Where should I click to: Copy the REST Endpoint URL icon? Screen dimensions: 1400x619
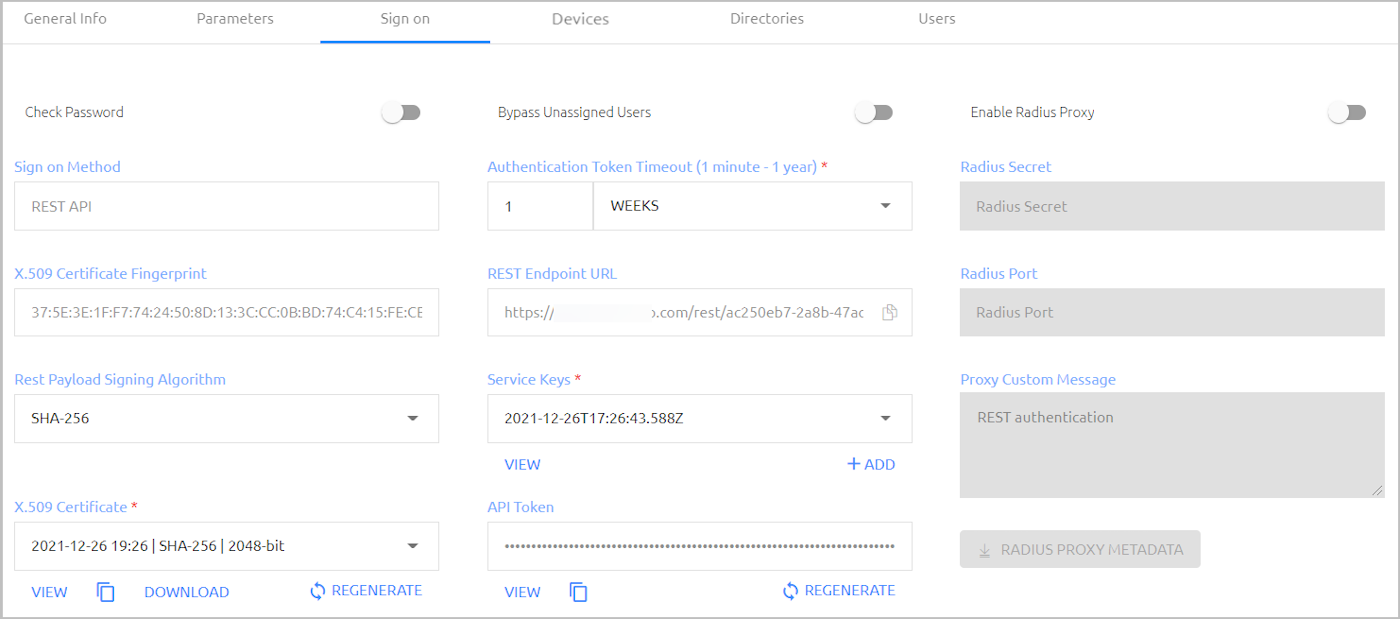click(x=889, y=312)
